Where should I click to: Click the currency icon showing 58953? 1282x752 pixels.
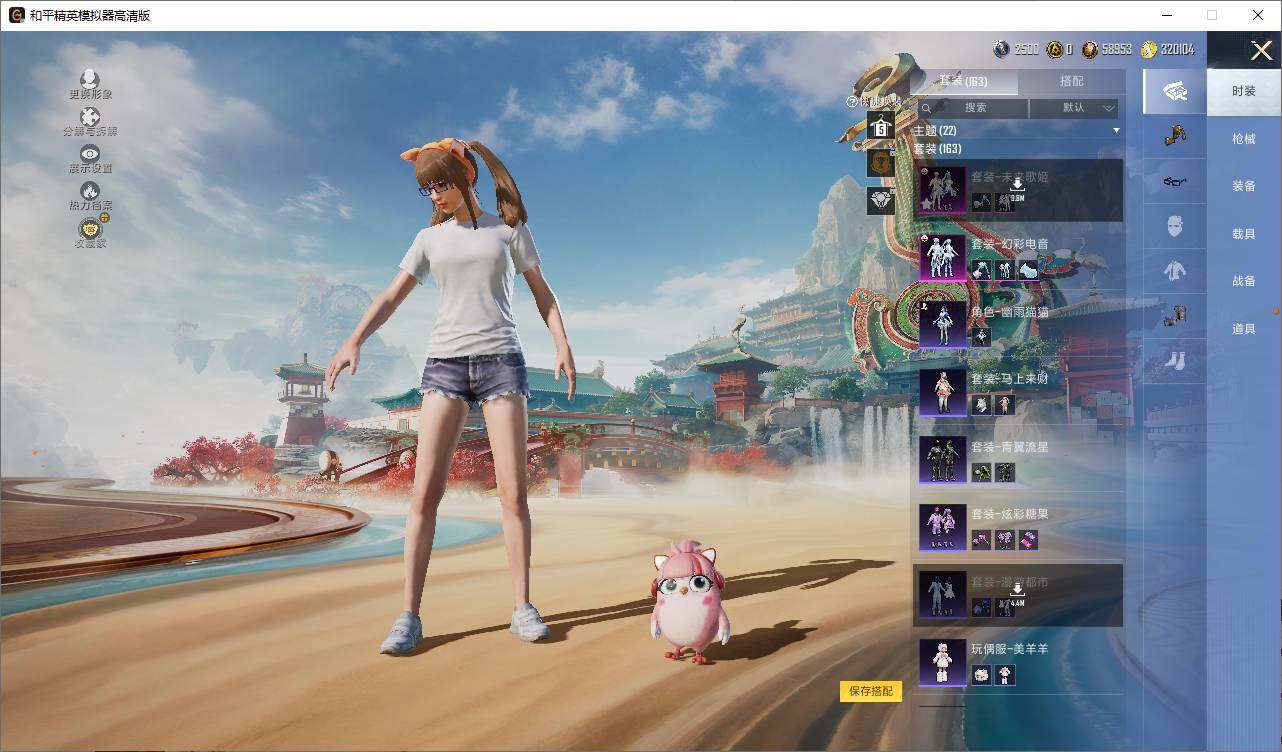[x=1090, y=49]
